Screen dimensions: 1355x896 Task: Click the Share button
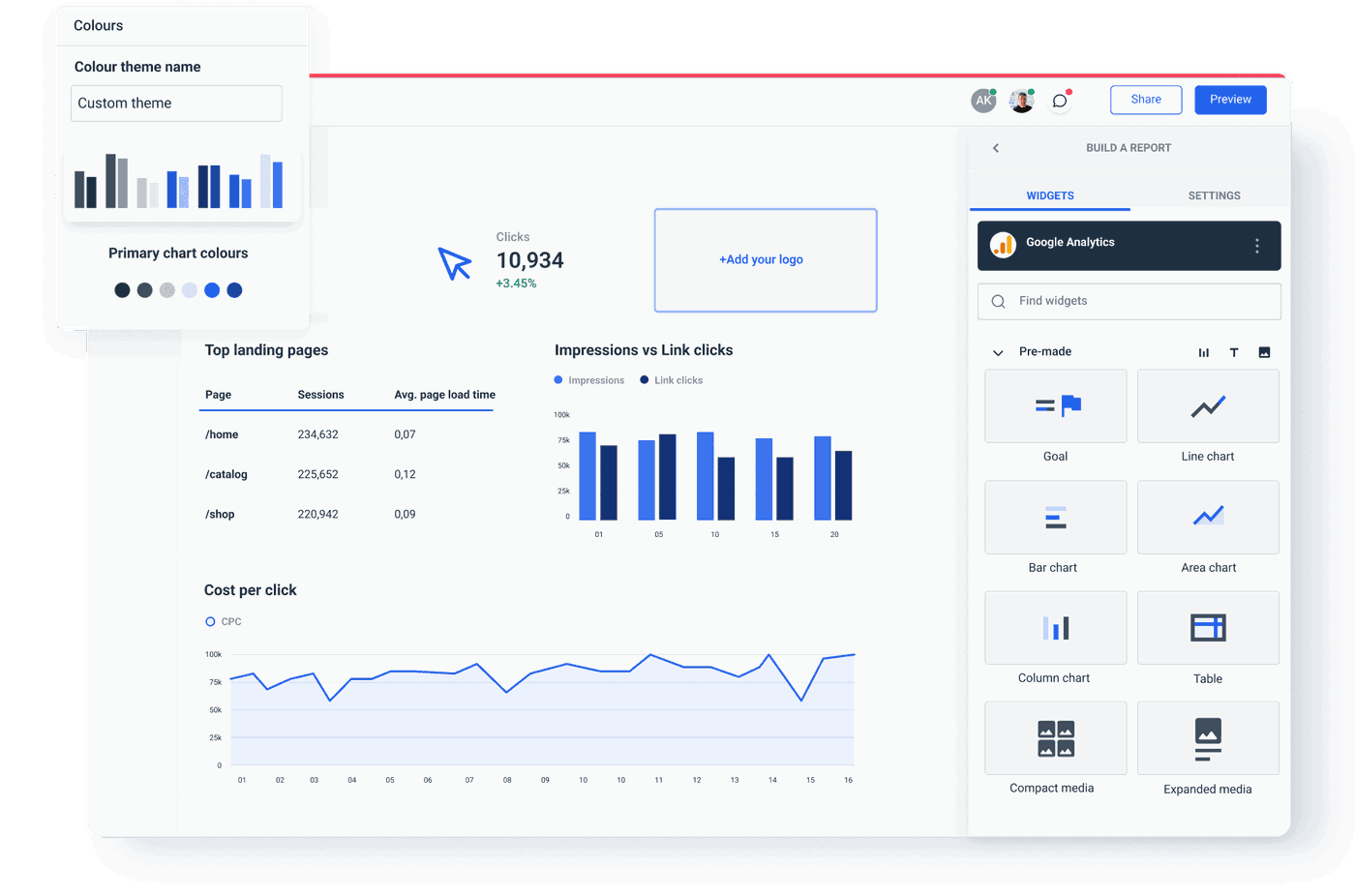1146,100
